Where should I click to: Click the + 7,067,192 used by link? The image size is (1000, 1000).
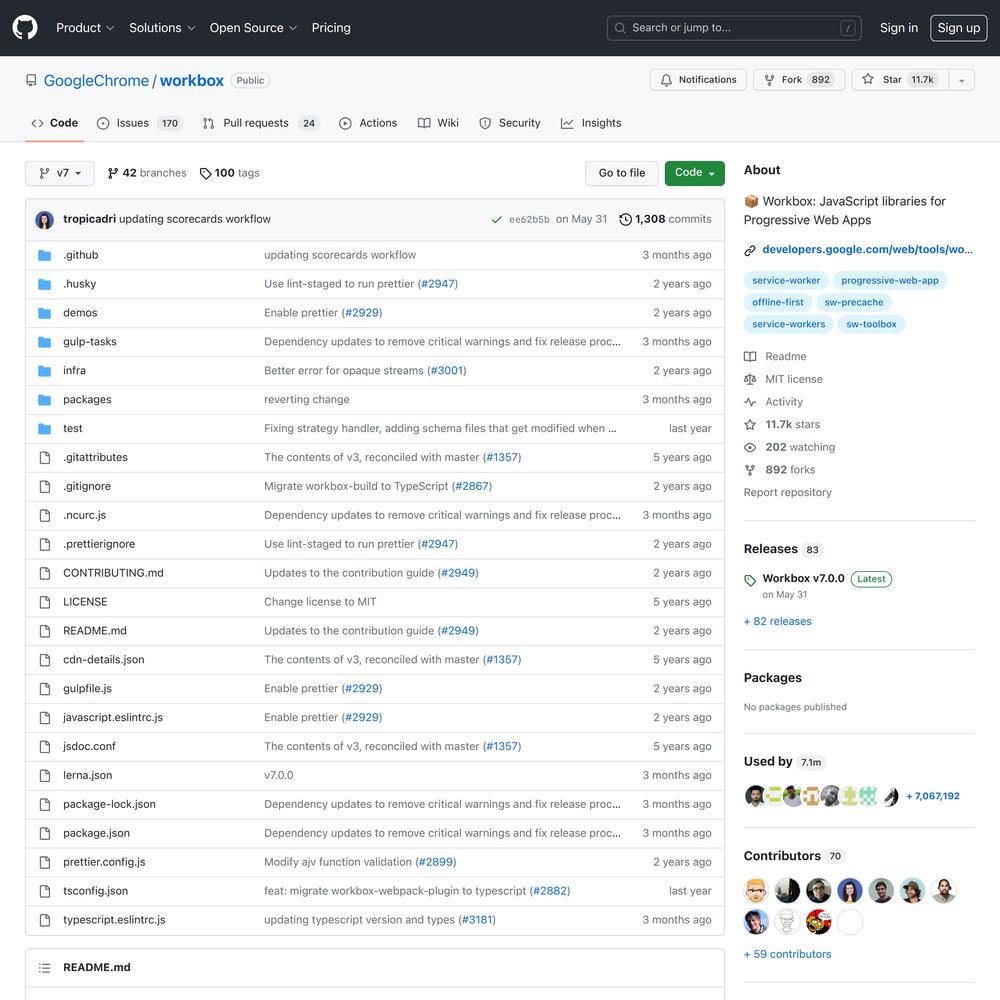932,796
